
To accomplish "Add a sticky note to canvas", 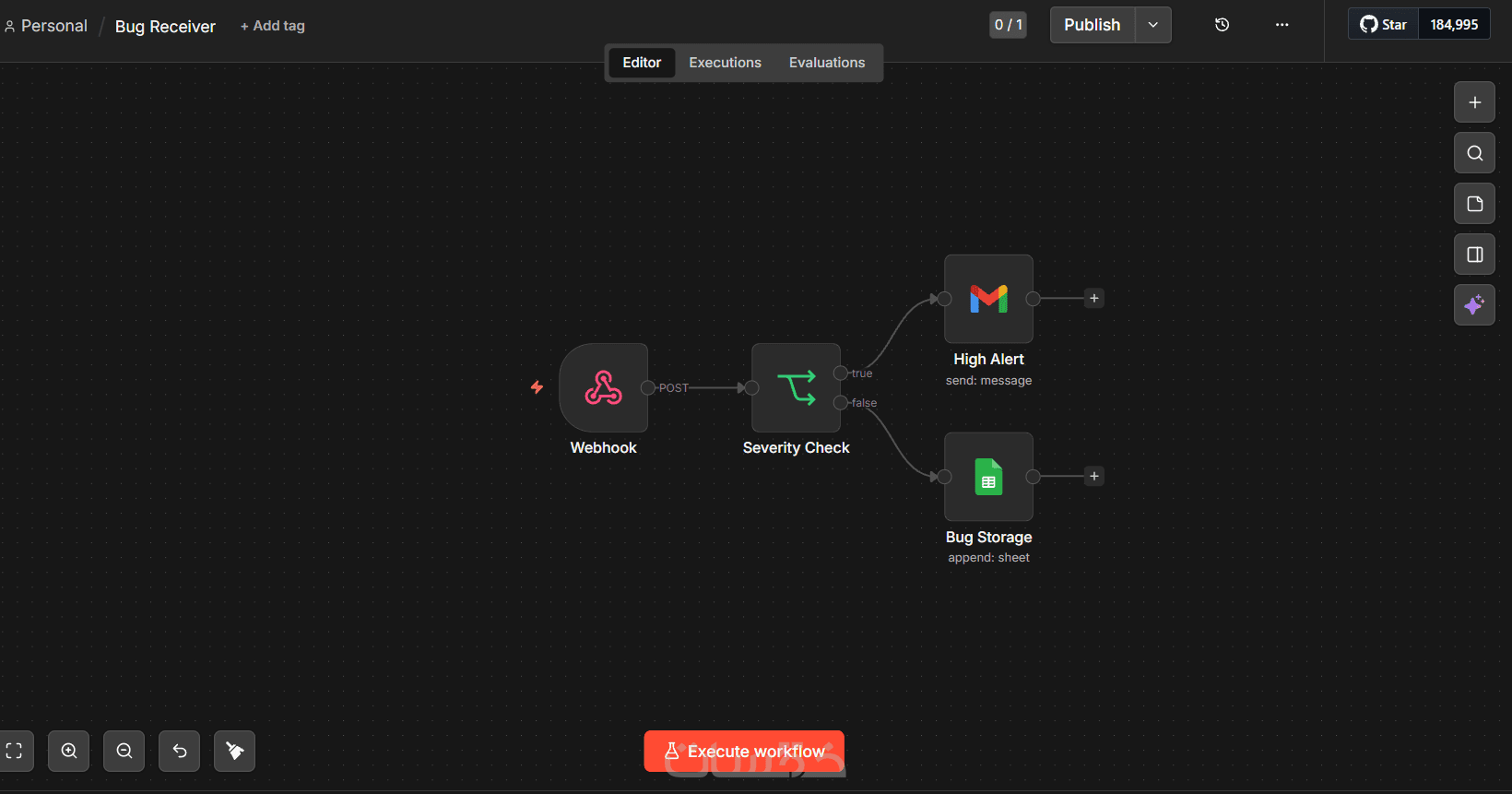I will (x=1474, y=204).
